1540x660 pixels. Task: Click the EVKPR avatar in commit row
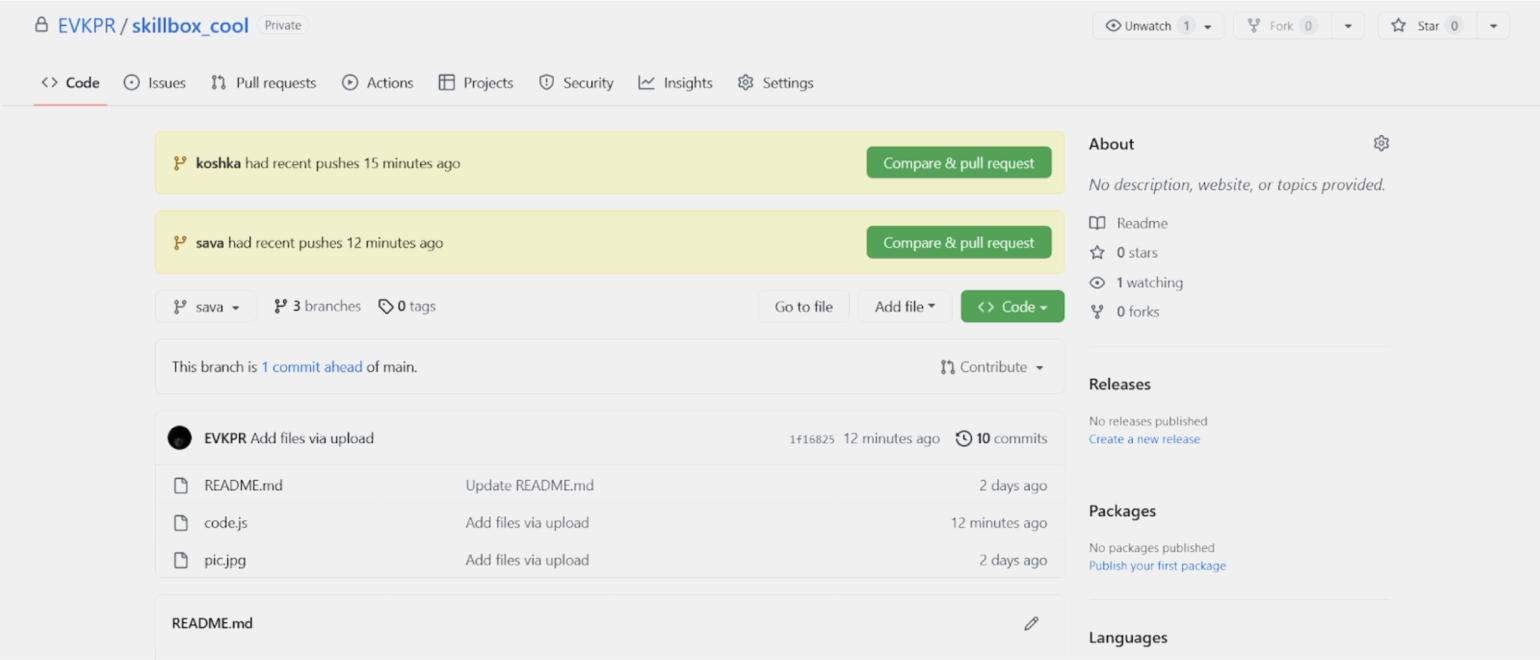pyautogui.click(x=180, y=438)
